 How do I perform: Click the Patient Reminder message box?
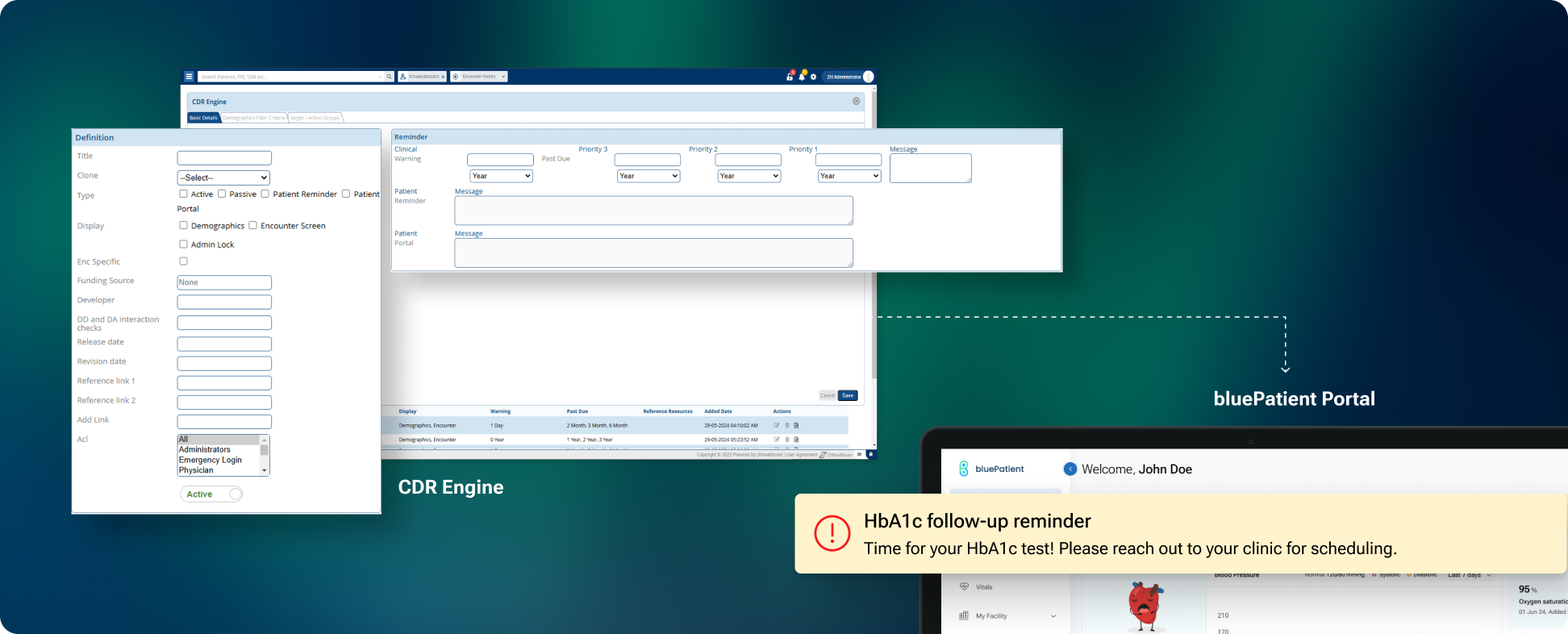pos(654,211)
